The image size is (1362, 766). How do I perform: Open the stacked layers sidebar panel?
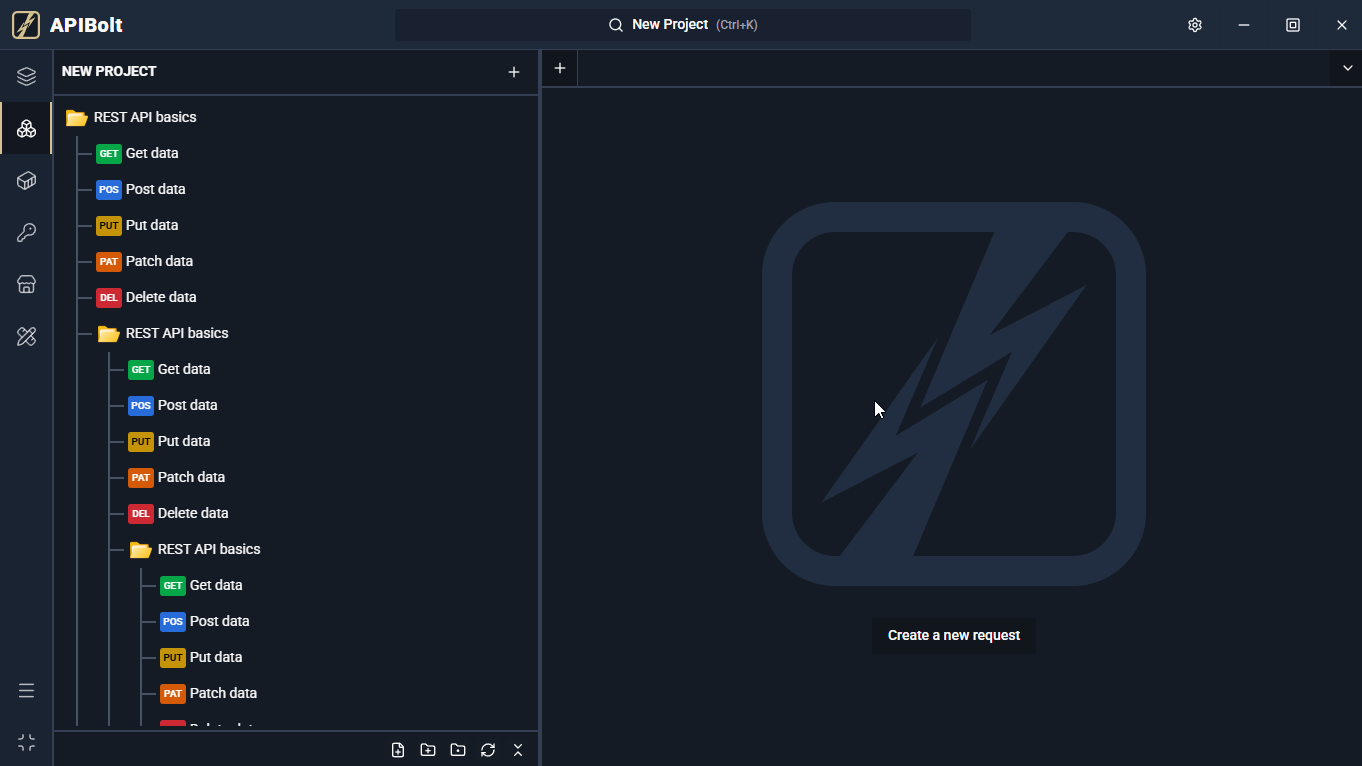point(27,76)
